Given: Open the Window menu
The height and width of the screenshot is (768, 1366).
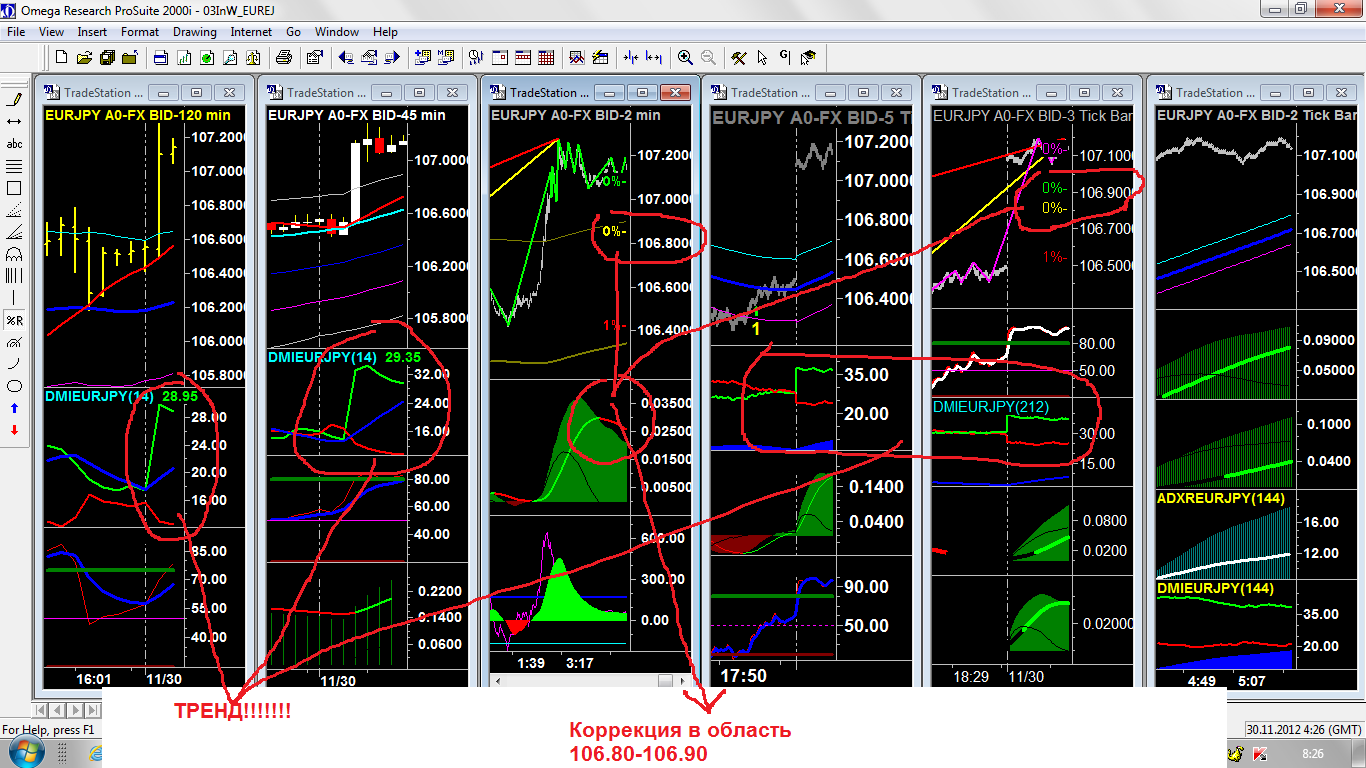Looking at the screenshot, I should [336, 32].
